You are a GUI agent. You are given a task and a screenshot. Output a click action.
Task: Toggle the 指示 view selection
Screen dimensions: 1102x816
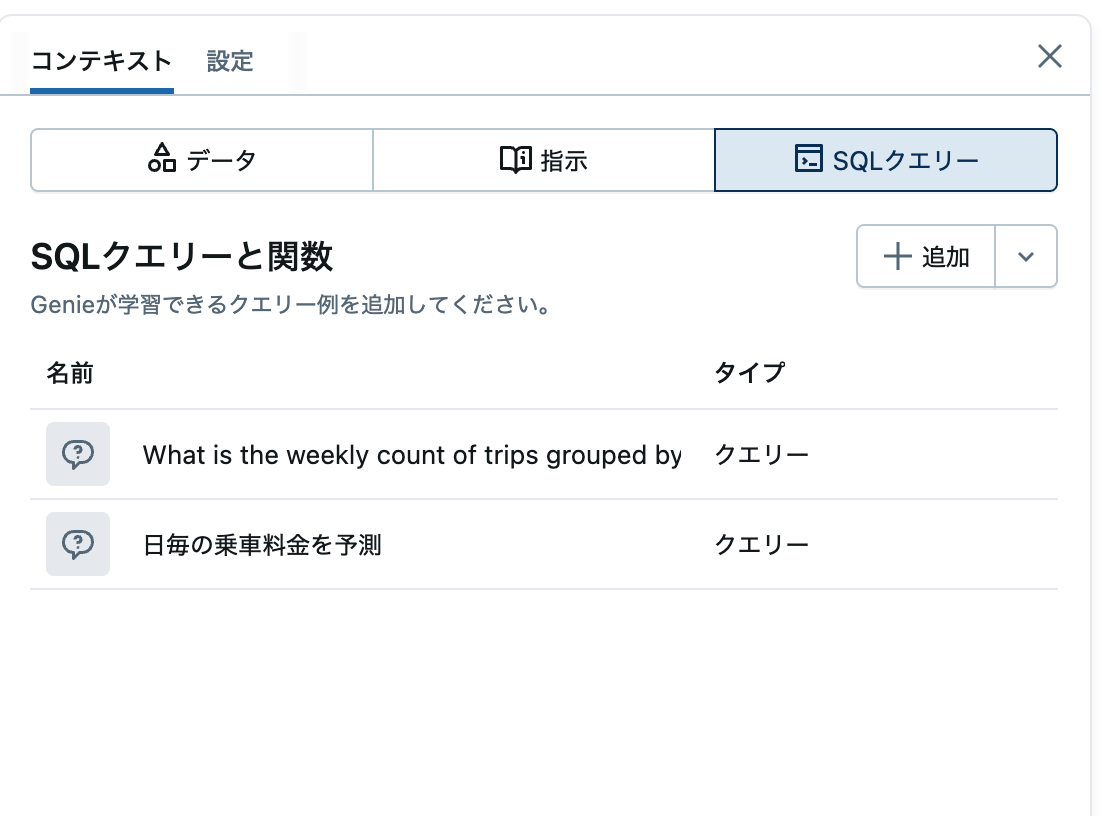(543, 159)
